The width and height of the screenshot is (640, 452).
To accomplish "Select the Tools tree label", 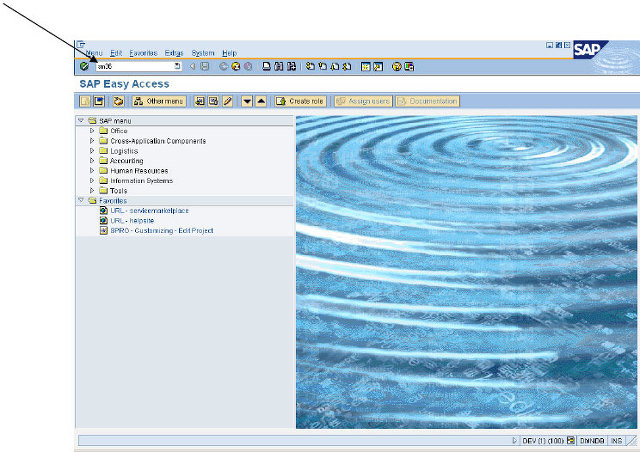I will coord(118,191).
